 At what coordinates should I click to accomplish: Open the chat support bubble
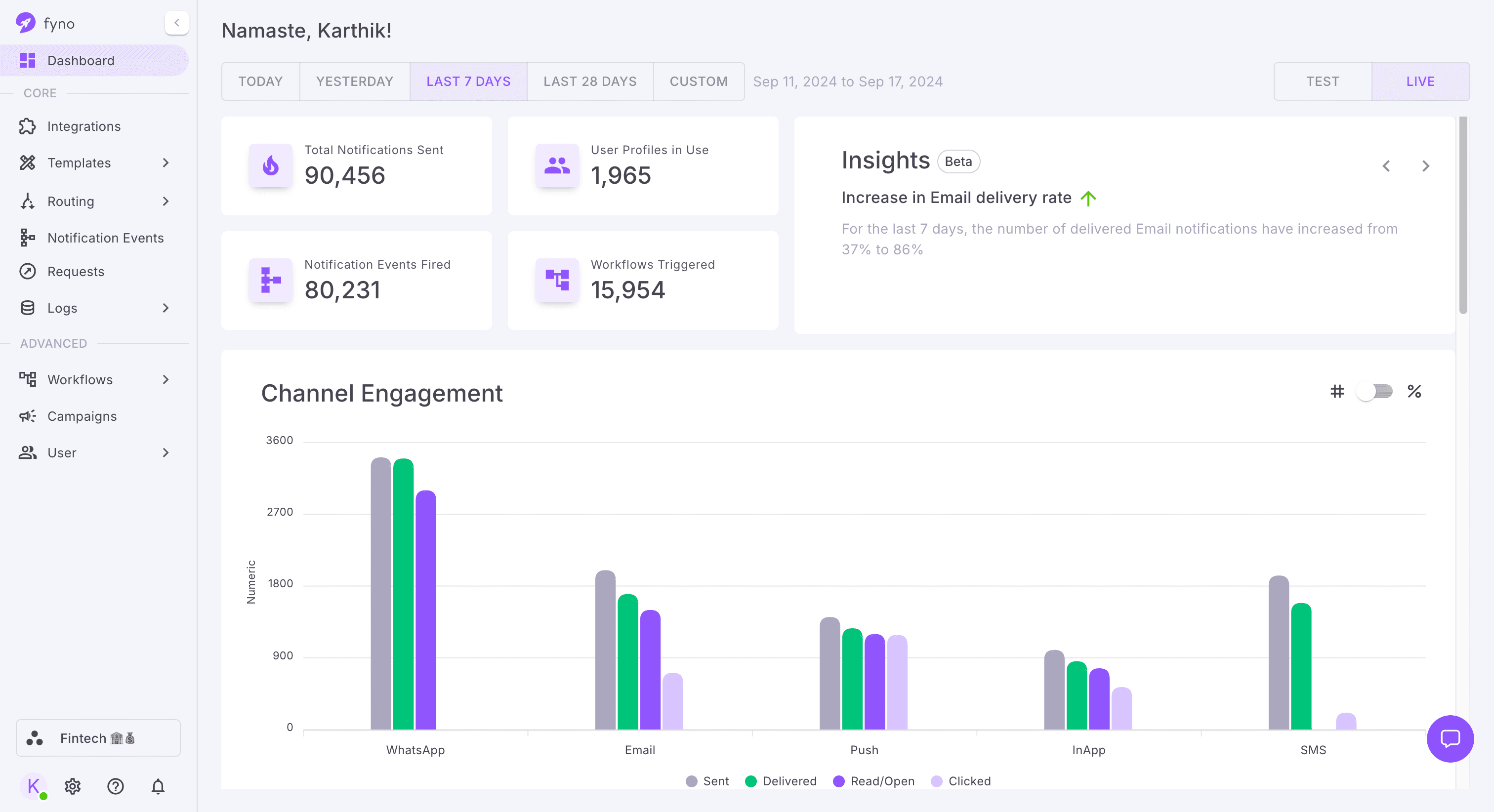[x=1450, y=738]
